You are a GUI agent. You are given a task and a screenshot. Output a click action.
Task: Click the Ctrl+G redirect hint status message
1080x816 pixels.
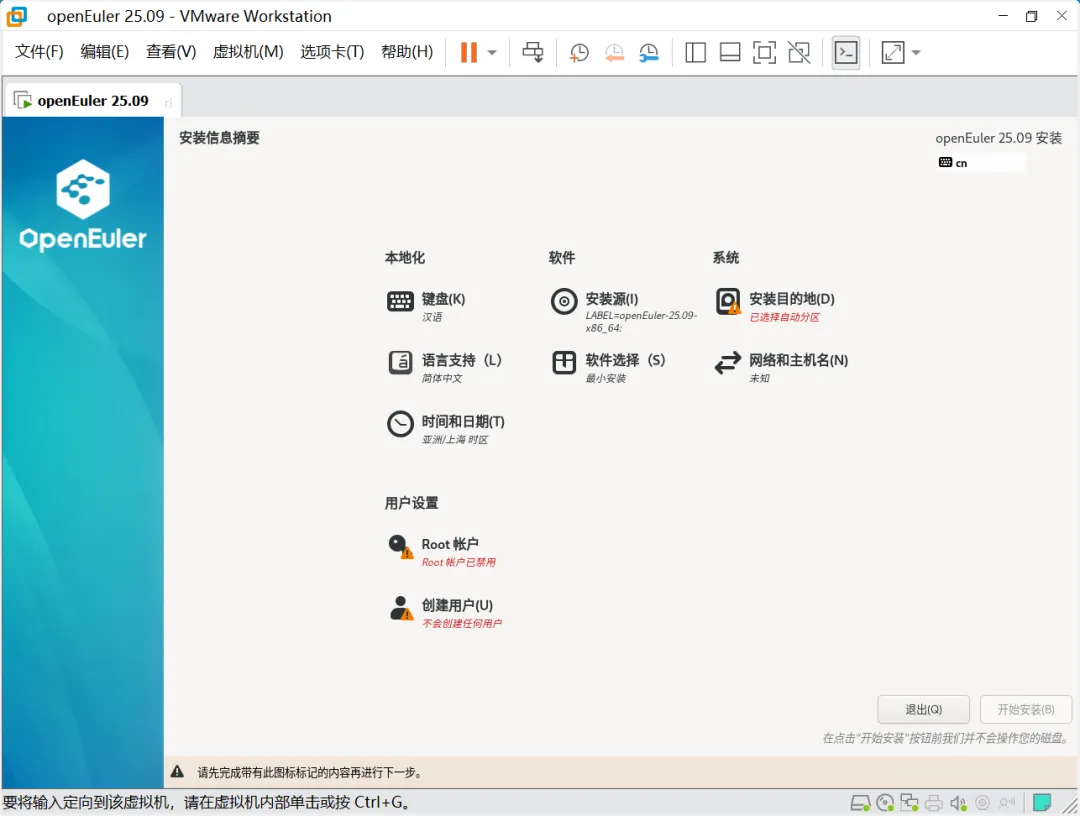(x=207, y=802)
